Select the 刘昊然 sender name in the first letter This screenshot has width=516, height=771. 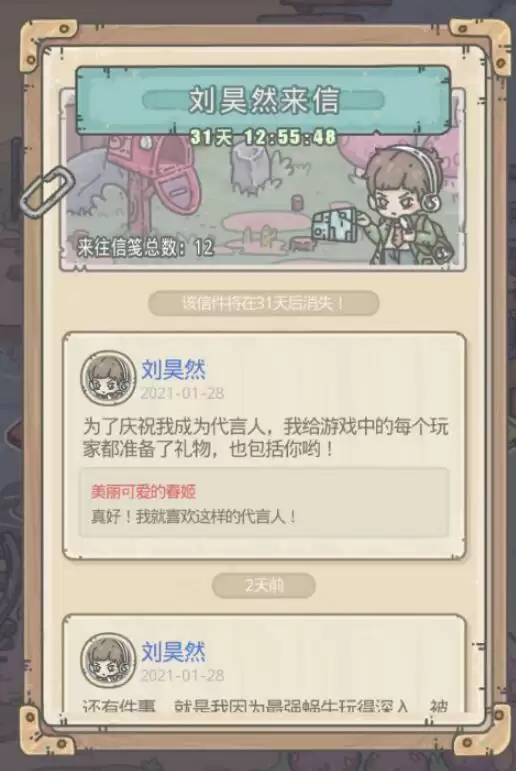point(174,370)
